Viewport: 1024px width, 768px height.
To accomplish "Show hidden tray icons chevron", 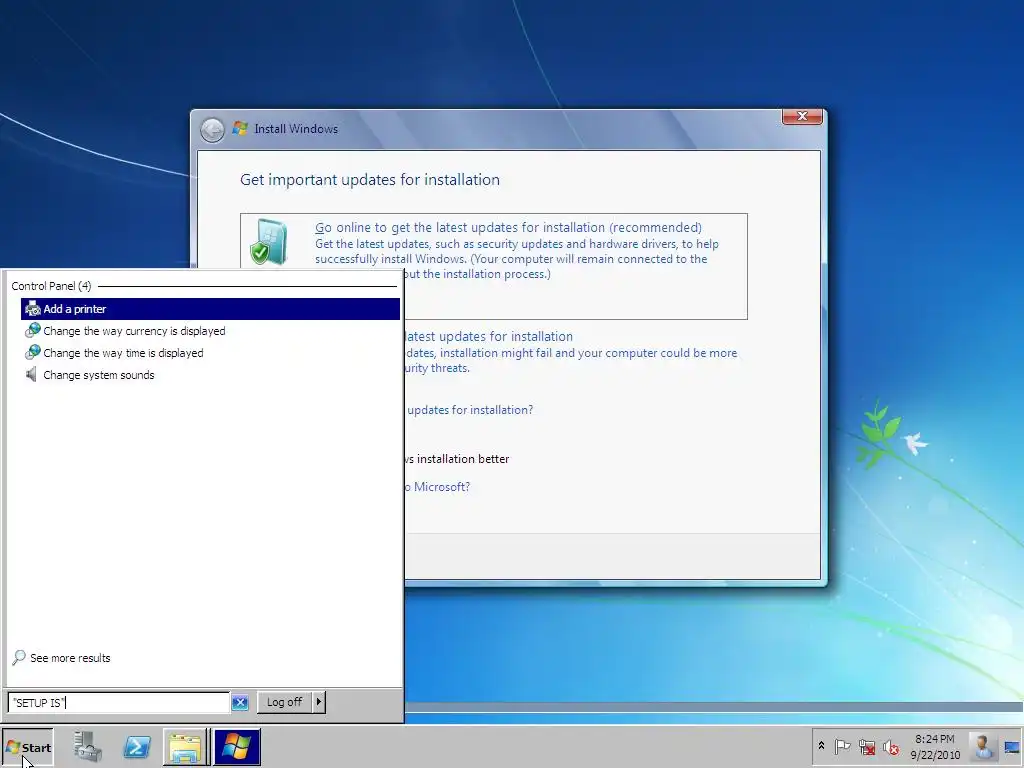I will [821, 746].
